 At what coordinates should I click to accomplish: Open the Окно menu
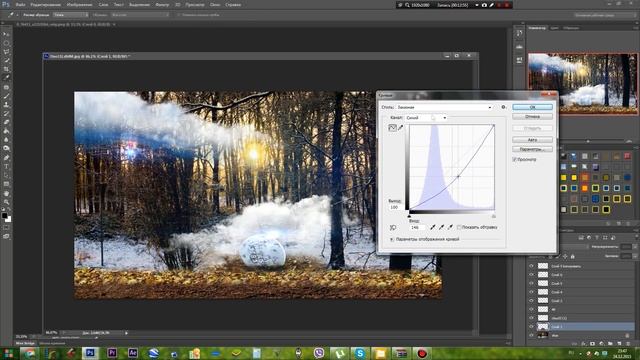[x=215, y=5]
